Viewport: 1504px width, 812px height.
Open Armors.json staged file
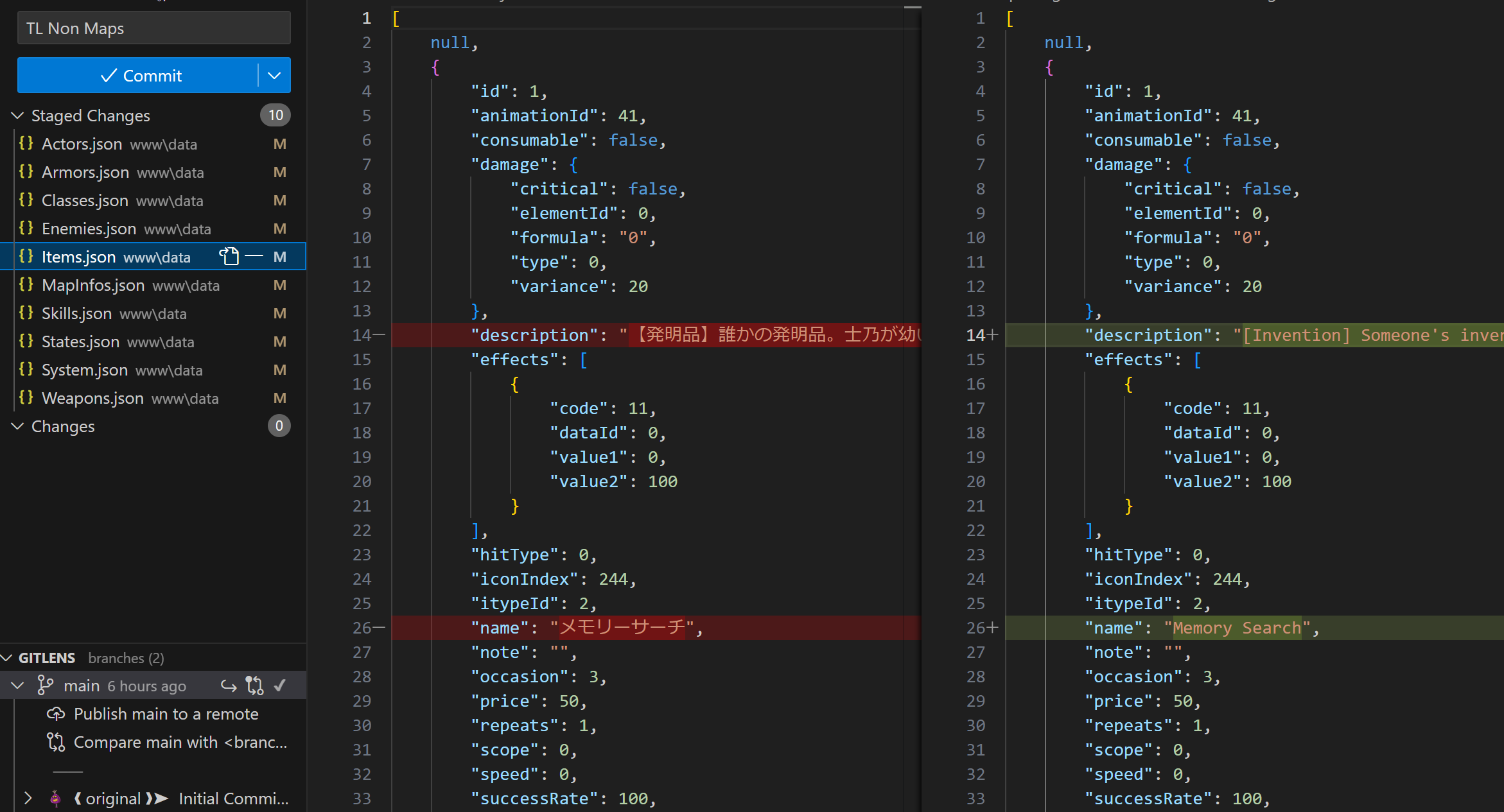click(153, 172)
